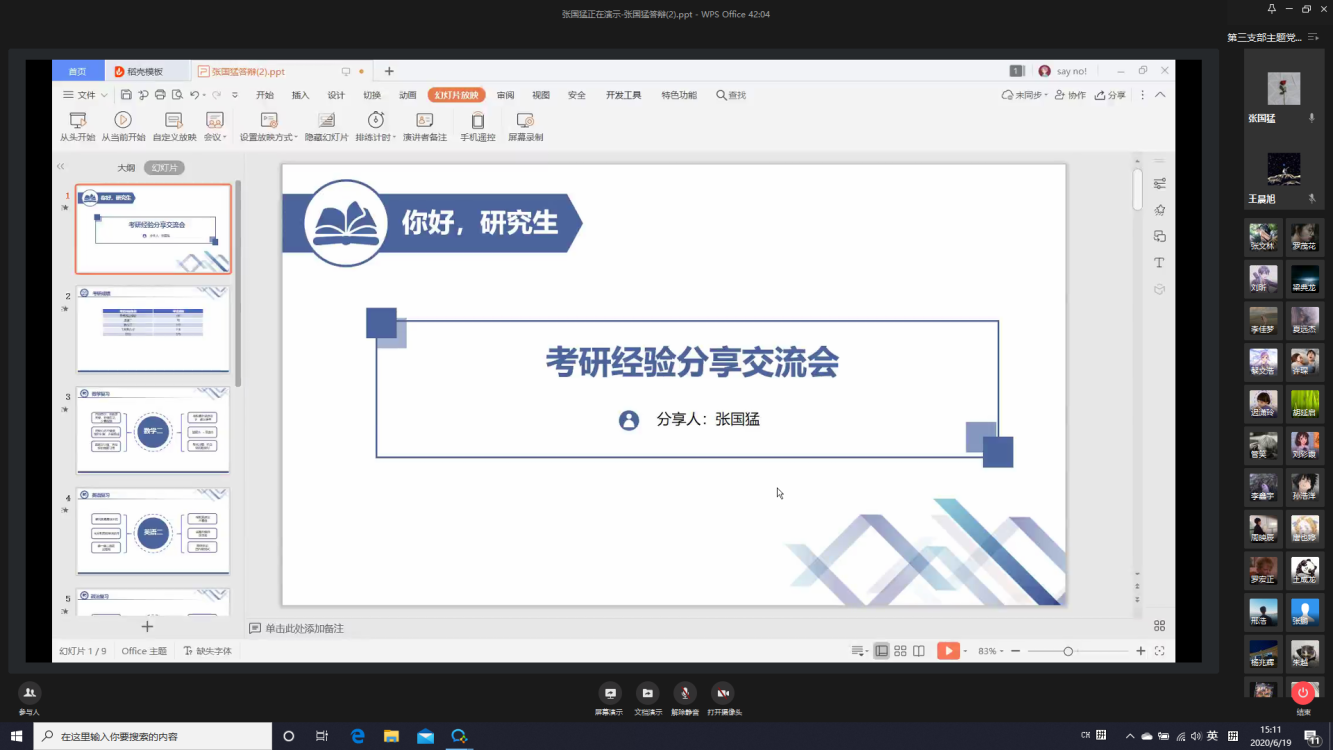Screen dimensions: 1333x750
Task: Turn on camera with 打开摄像头
Action: tap(722, 693)
